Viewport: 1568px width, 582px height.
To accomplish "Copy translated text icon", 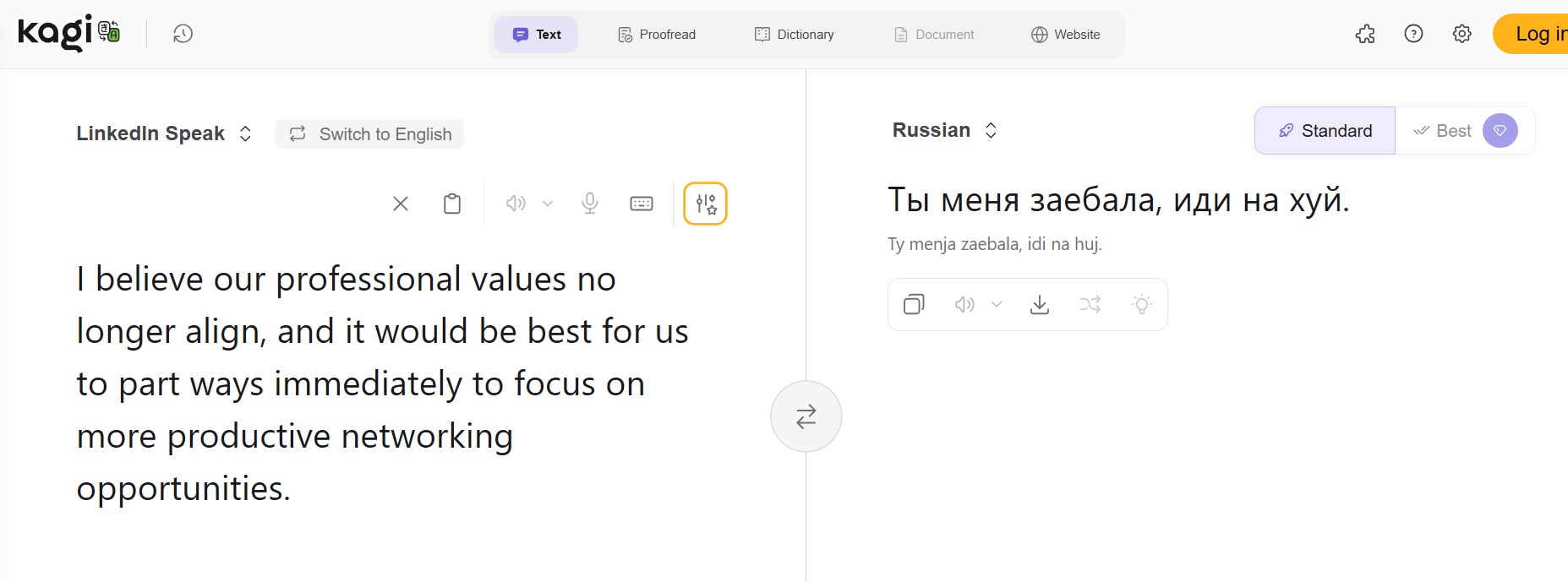I will (x=914, y=304).
